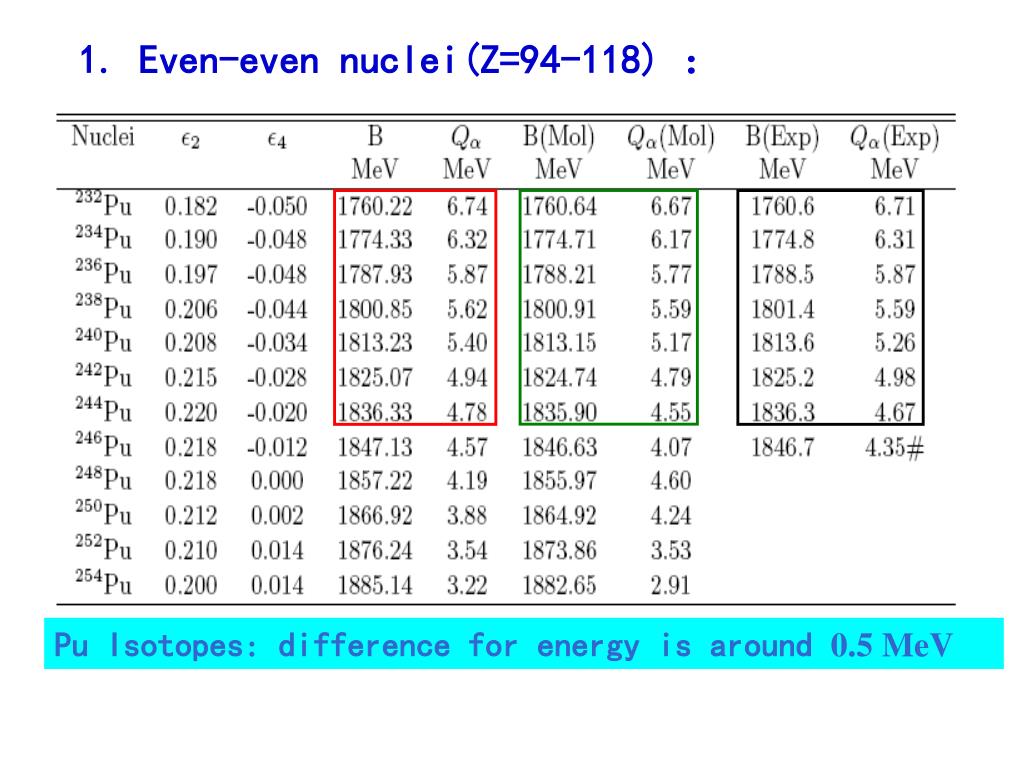Click the Qα value 3.22
Viewport: 1024px width, 768px height.
[x=467, y=585]
